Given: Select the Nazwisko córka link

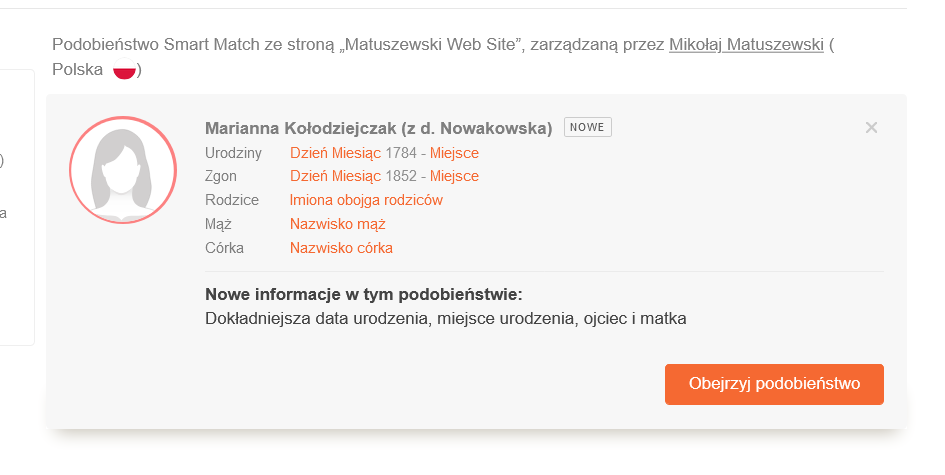Looking at the screenshot, I should (341, 248).
